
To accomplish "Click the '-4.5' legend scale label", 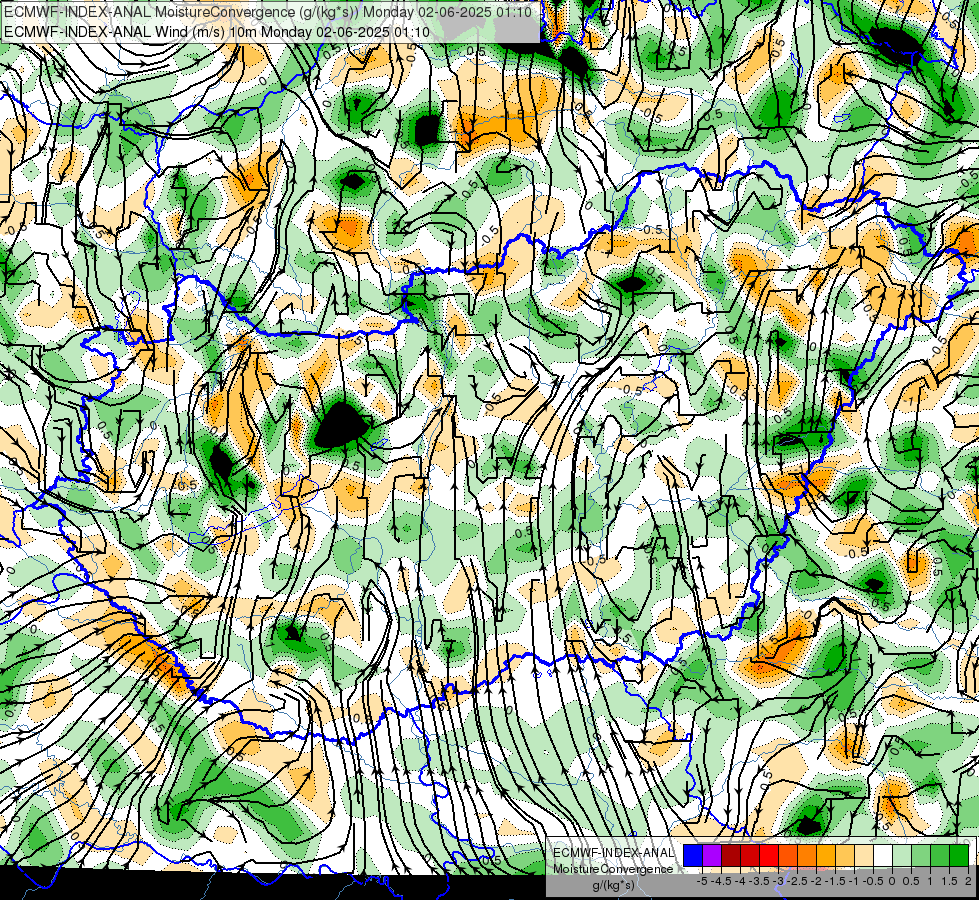I will tap(721, 881).
